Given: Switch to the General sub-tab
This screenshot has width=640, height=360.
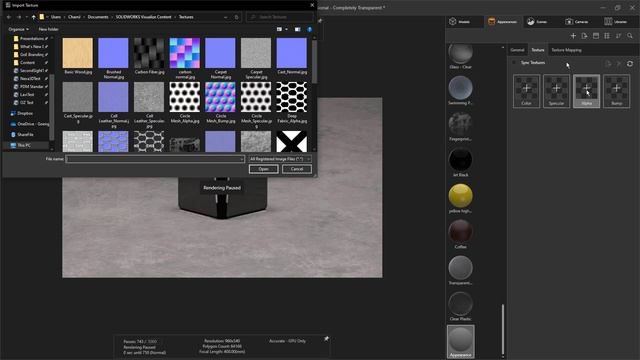Looking at the screenshot, I should coord(517,50).
